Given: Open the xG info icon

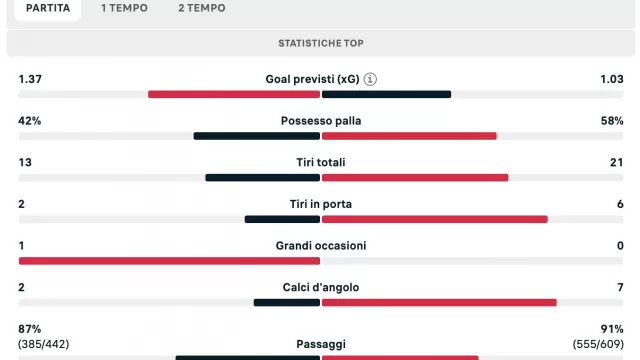Looking at the screenshot, I should click(370, 79).
